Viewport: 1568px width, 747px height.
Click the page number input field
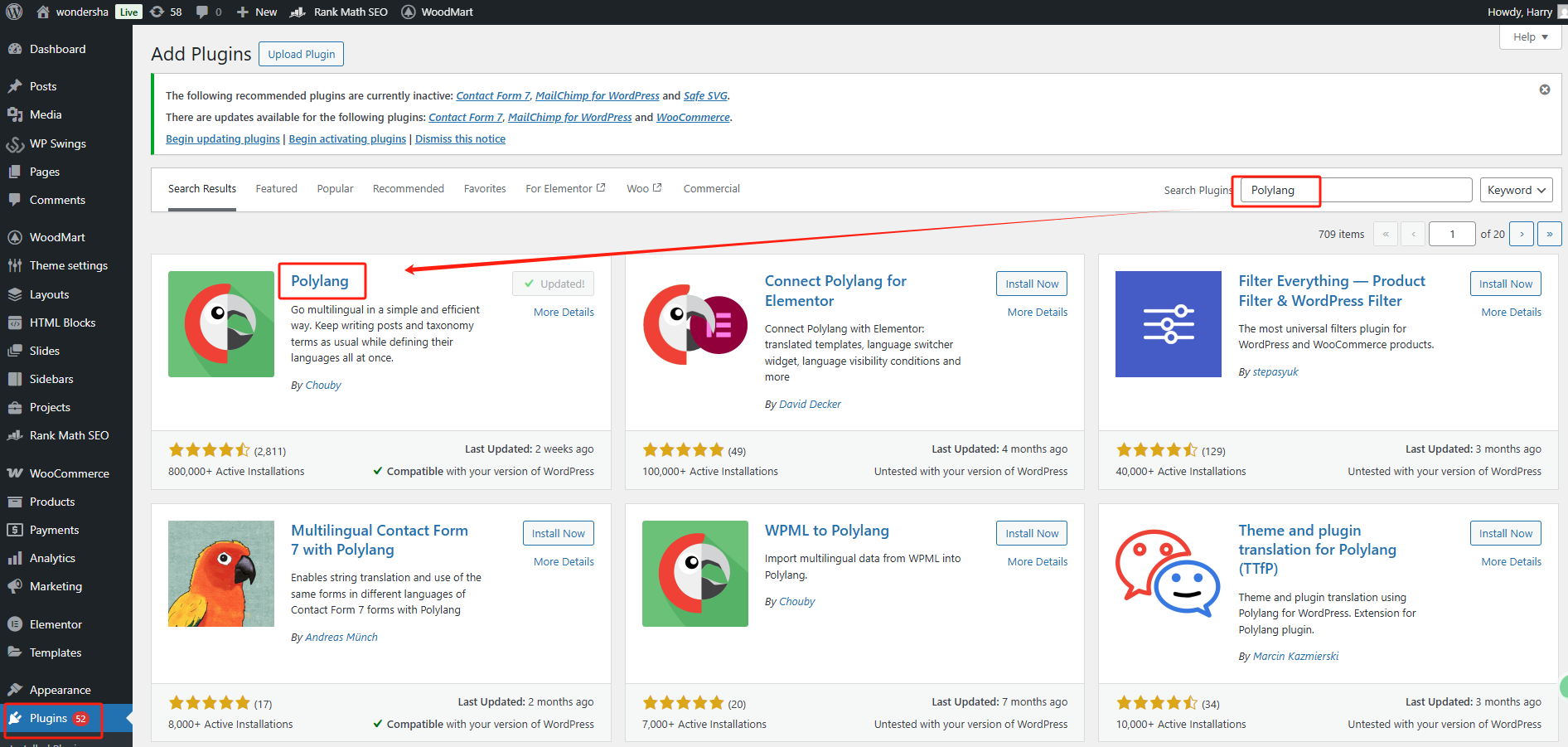(1451, 234)
